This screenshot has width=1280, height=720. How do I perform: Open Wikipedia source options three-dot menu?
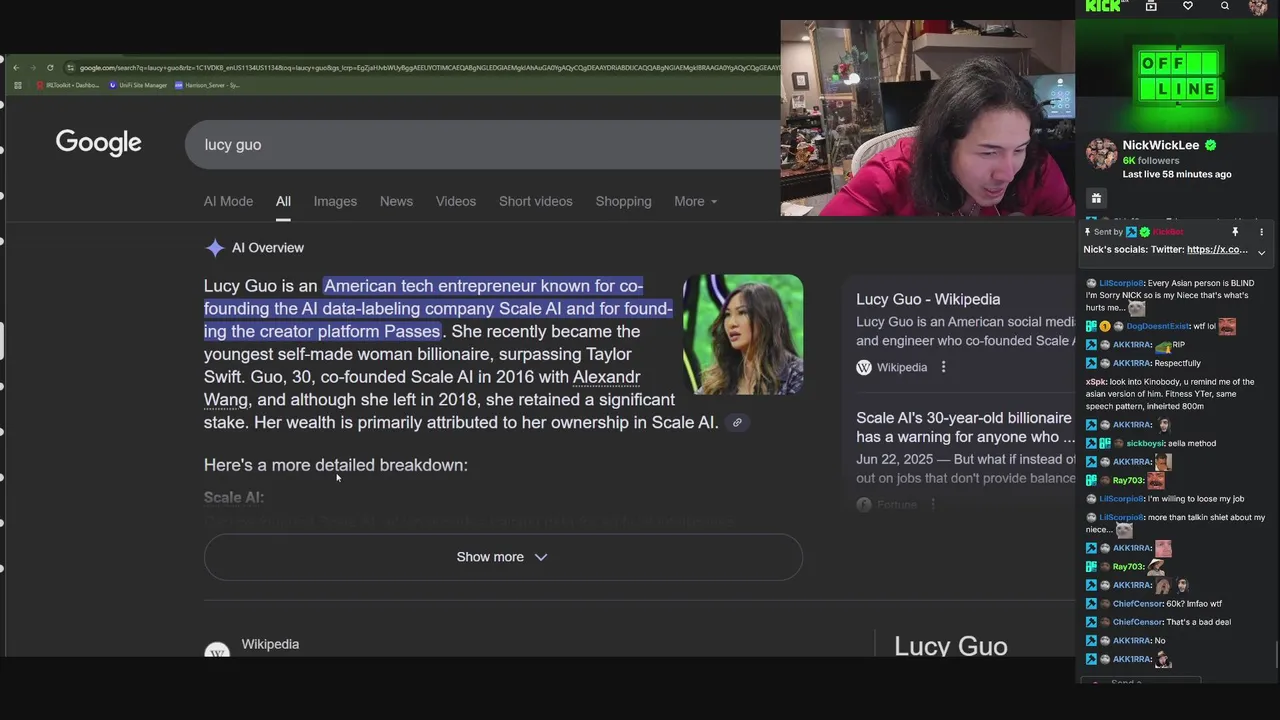click(x=943, y=367)
